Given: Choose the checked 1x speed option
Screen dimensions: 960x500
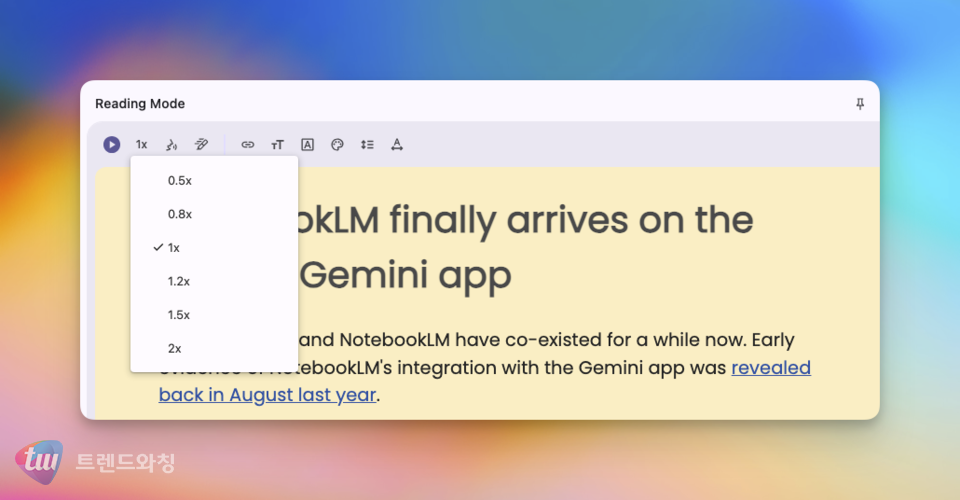Looking at the screenshot, I should [174, 248].
